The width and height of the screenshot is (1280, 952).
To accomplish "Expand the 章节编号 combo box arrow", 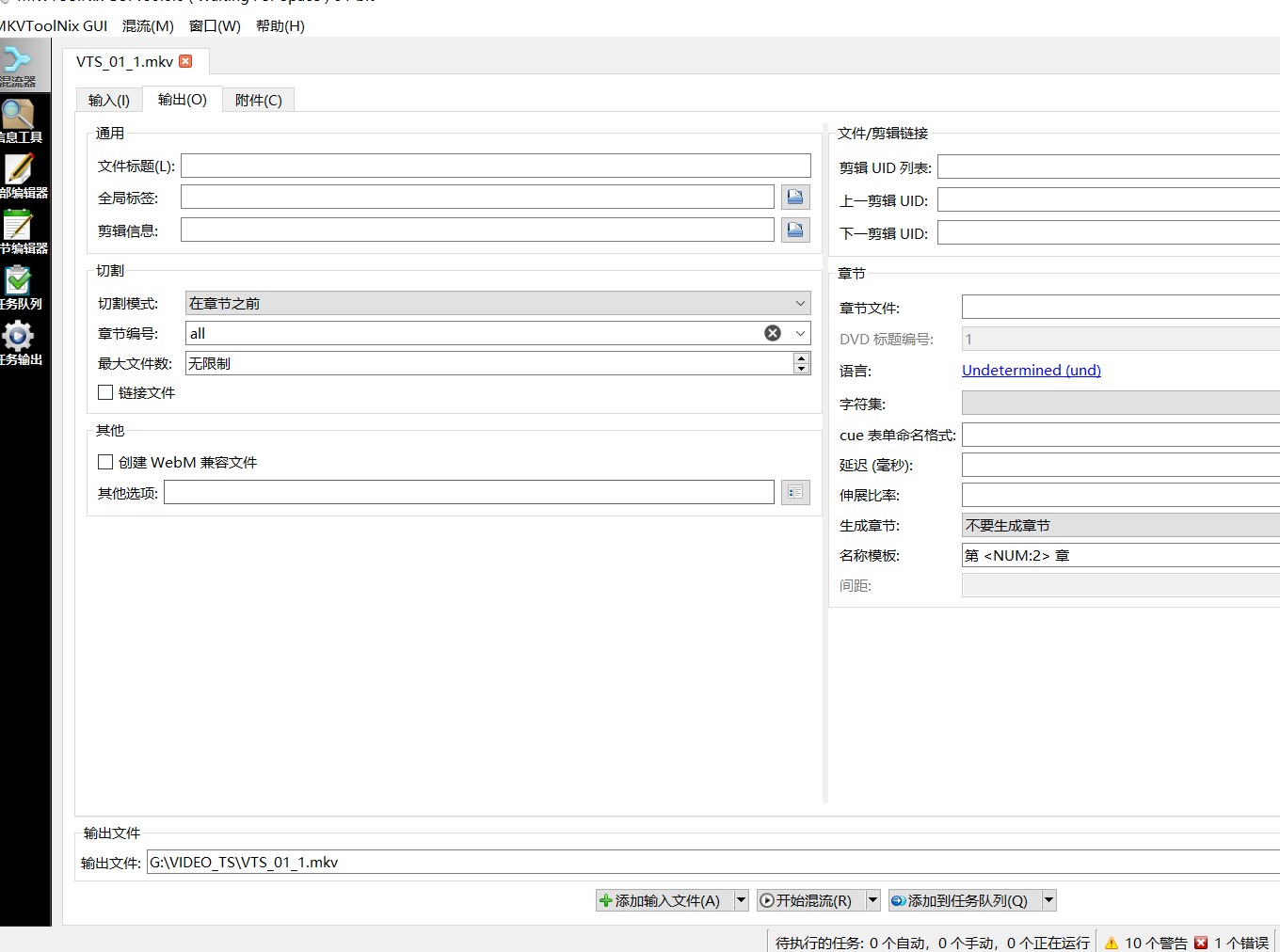I will [800, 333].
